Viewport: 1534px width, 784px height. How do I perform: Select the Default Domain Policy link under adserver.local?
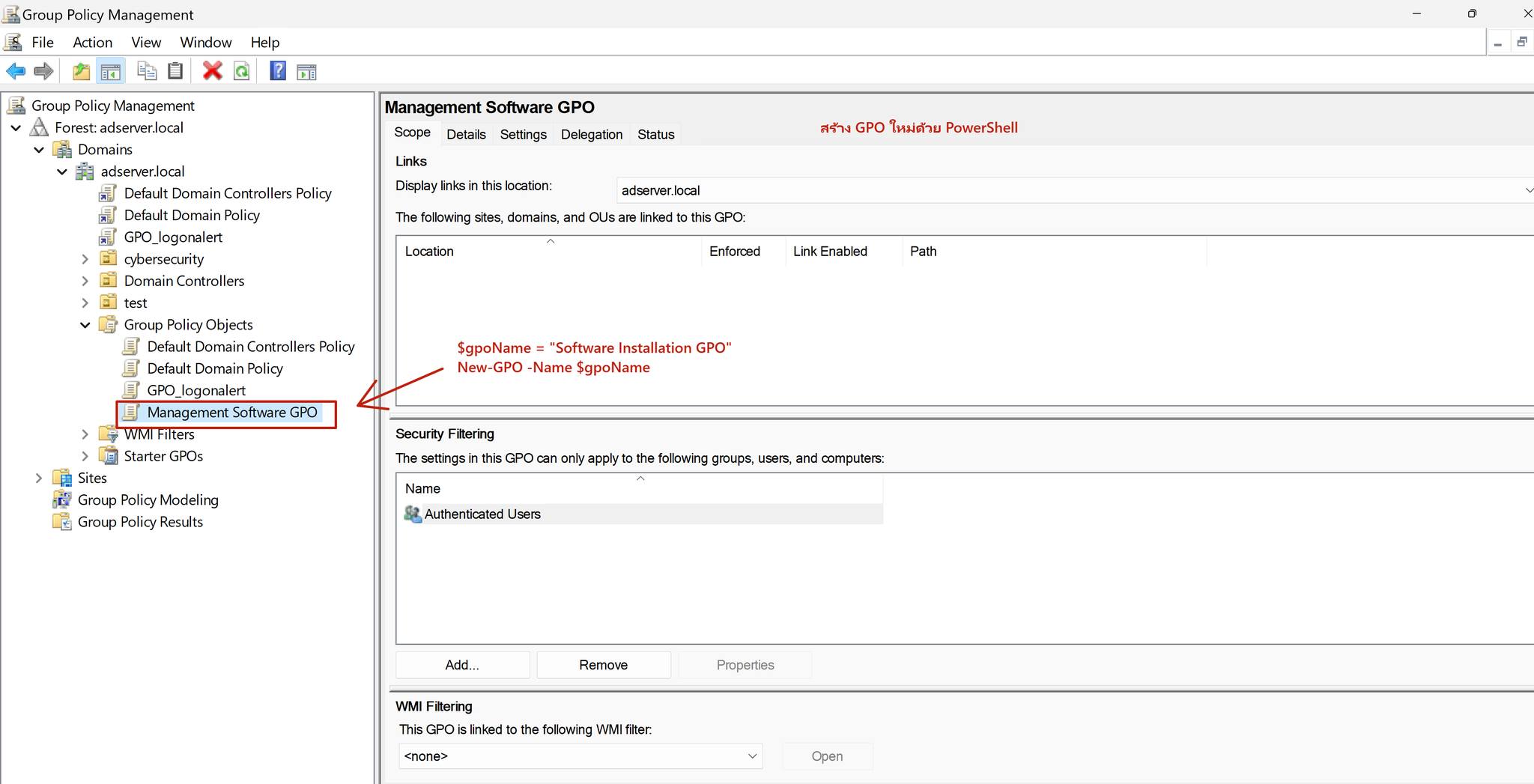tap(192, 216)
